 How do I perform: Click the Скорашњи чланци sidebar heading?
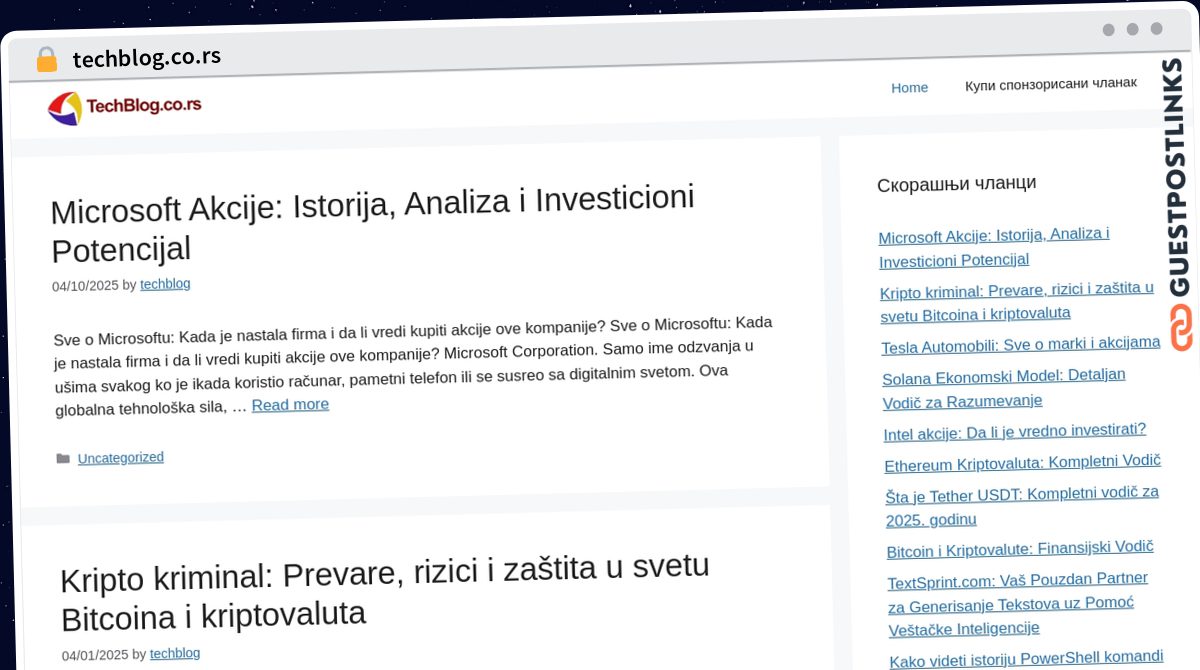(x=956, y=183)
